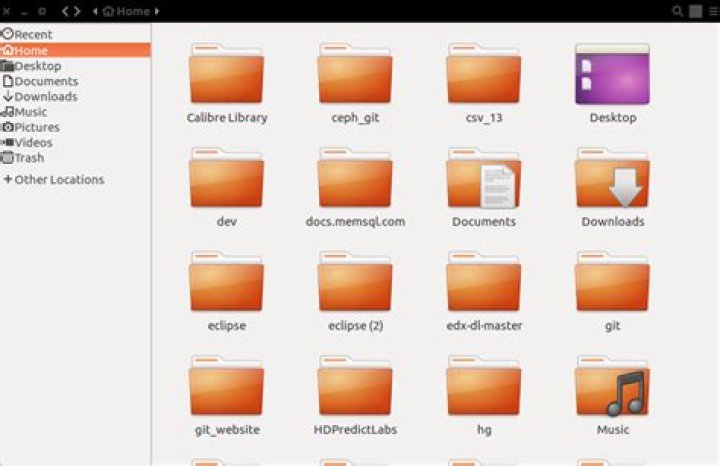The image size is (720, 466).
Task: Click the home icon in path bar
Action: 108,11
